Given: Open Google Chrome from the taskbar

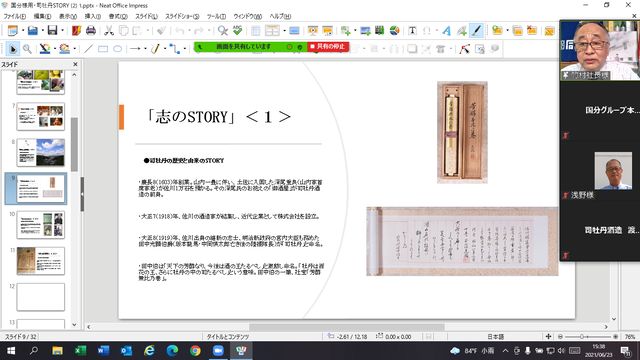Looking at the screenshot, I should click(195, 351).
